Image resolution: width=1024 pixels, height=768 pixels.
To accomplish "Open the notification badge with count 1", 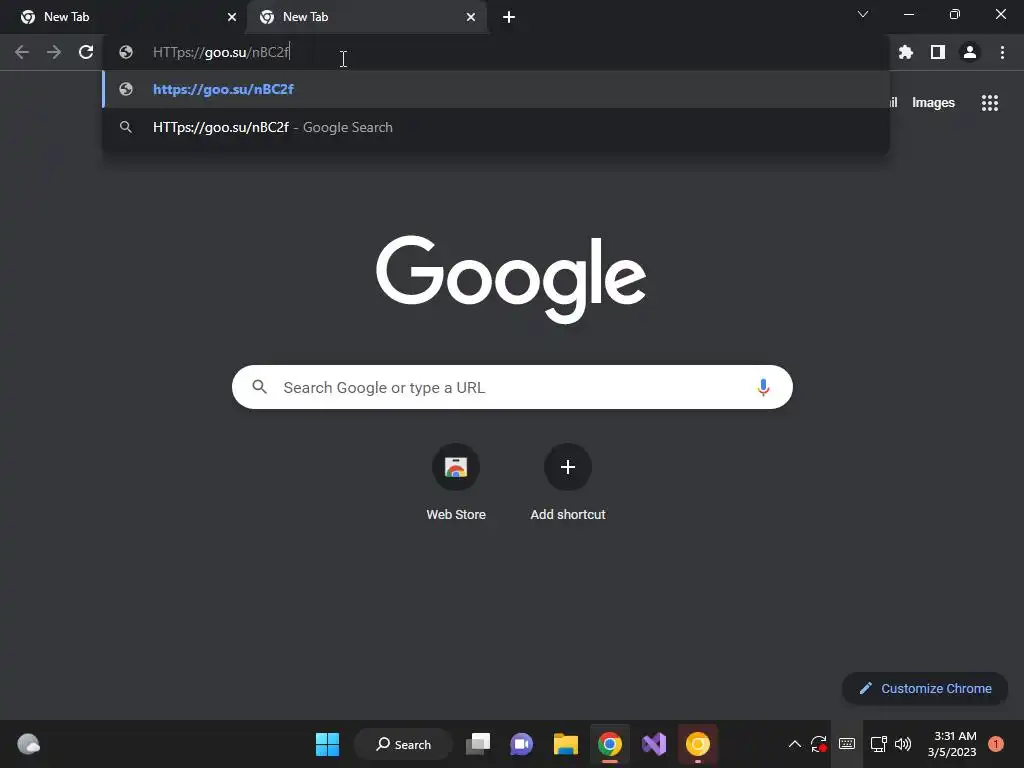I will click(x=995, y=744).
